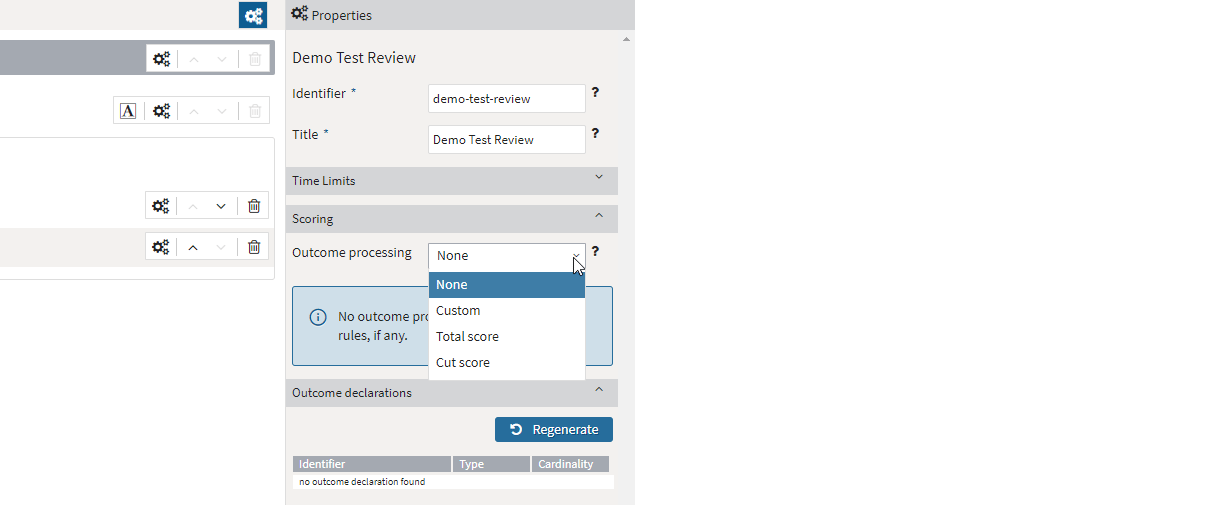Screen dimensions: 1219x505
Task: Open rubric blocks via the 'A' icon
Action: (x=128, y=111)
